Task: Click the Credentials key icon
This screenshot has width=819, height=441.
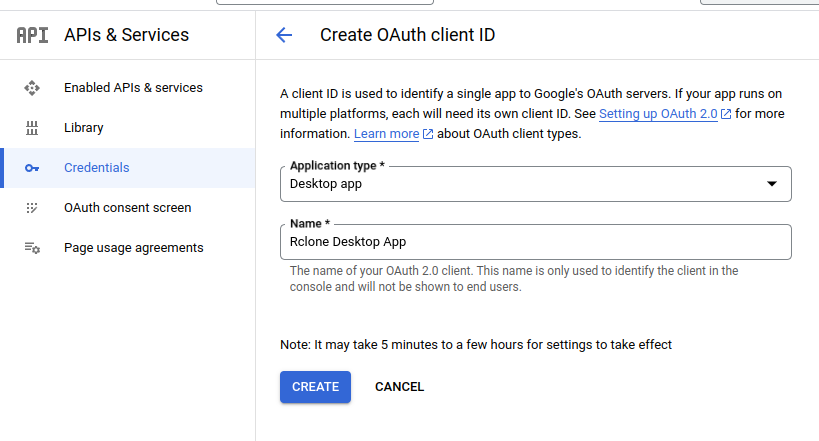Action: [x=32, y=168]
